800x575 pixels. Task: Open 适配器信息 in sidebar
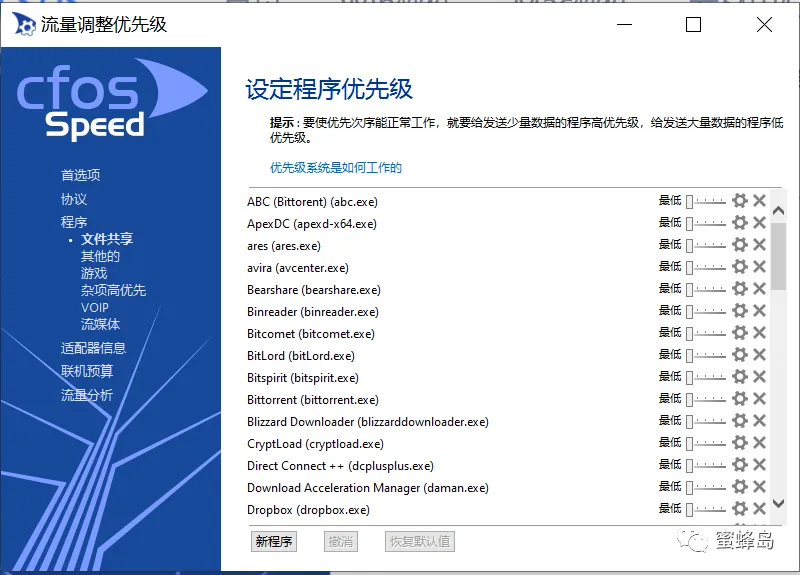tap(93, 348)
